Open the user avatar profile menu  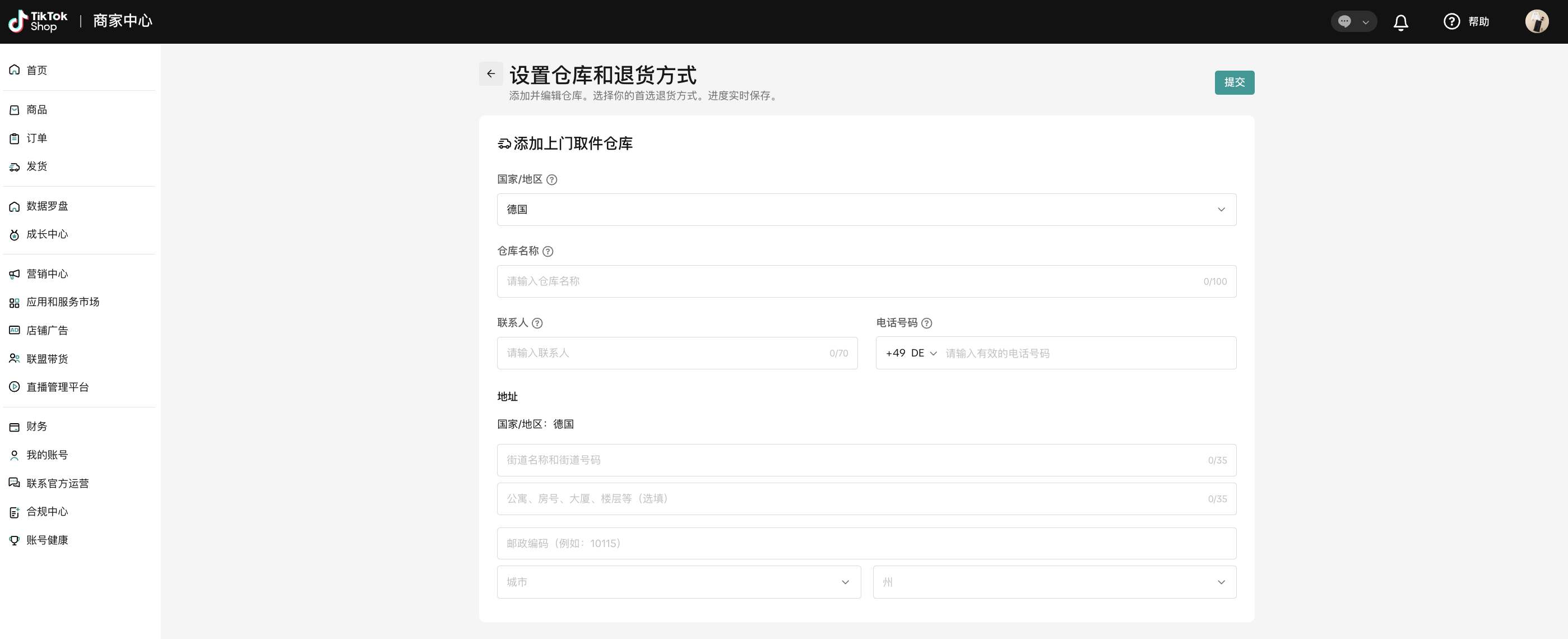coord(1537,22)
